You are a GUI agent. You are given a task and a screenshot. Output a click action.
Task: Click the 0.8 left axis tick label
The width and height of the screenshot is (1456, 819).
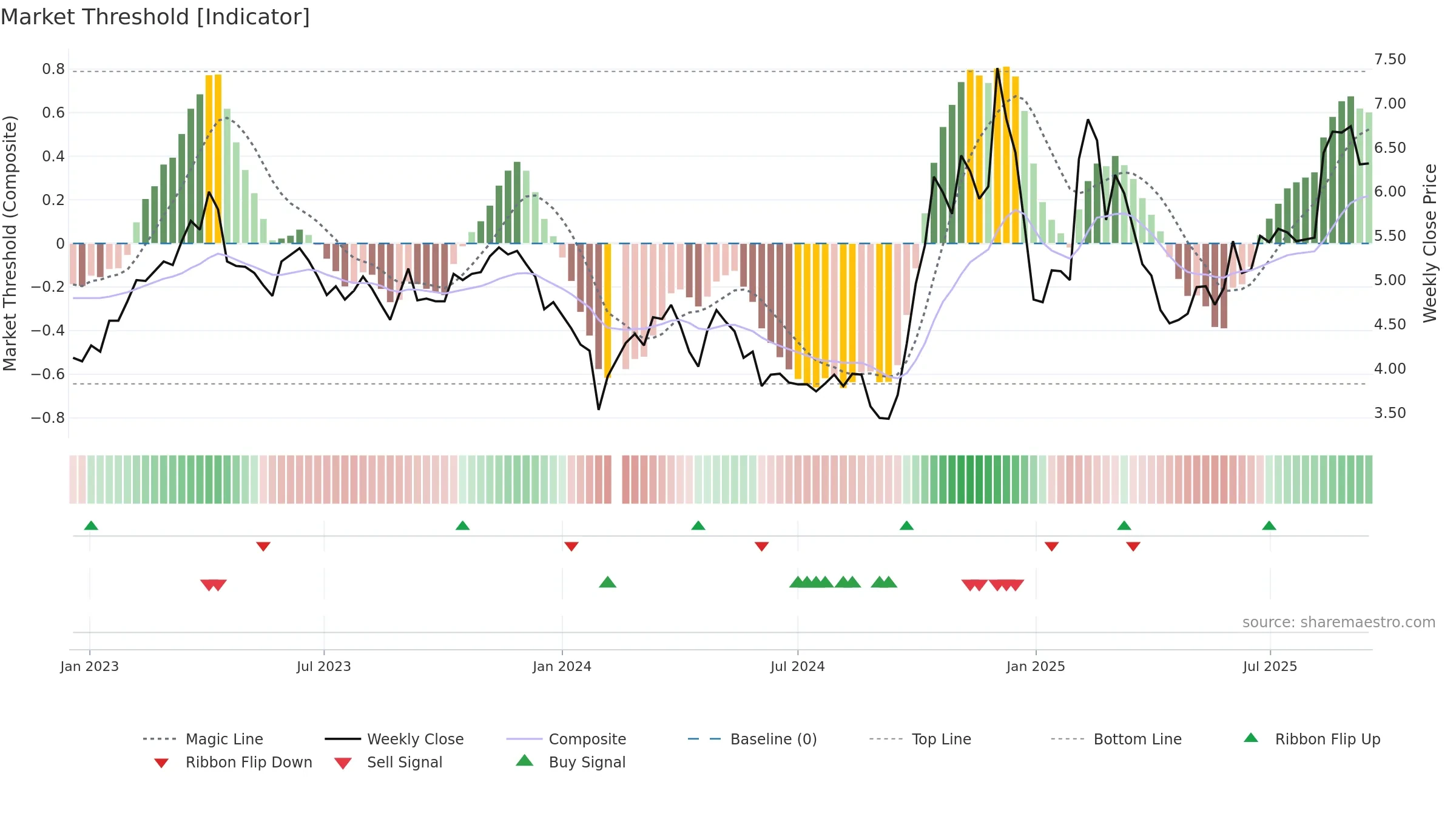click(x=53, y=69)
